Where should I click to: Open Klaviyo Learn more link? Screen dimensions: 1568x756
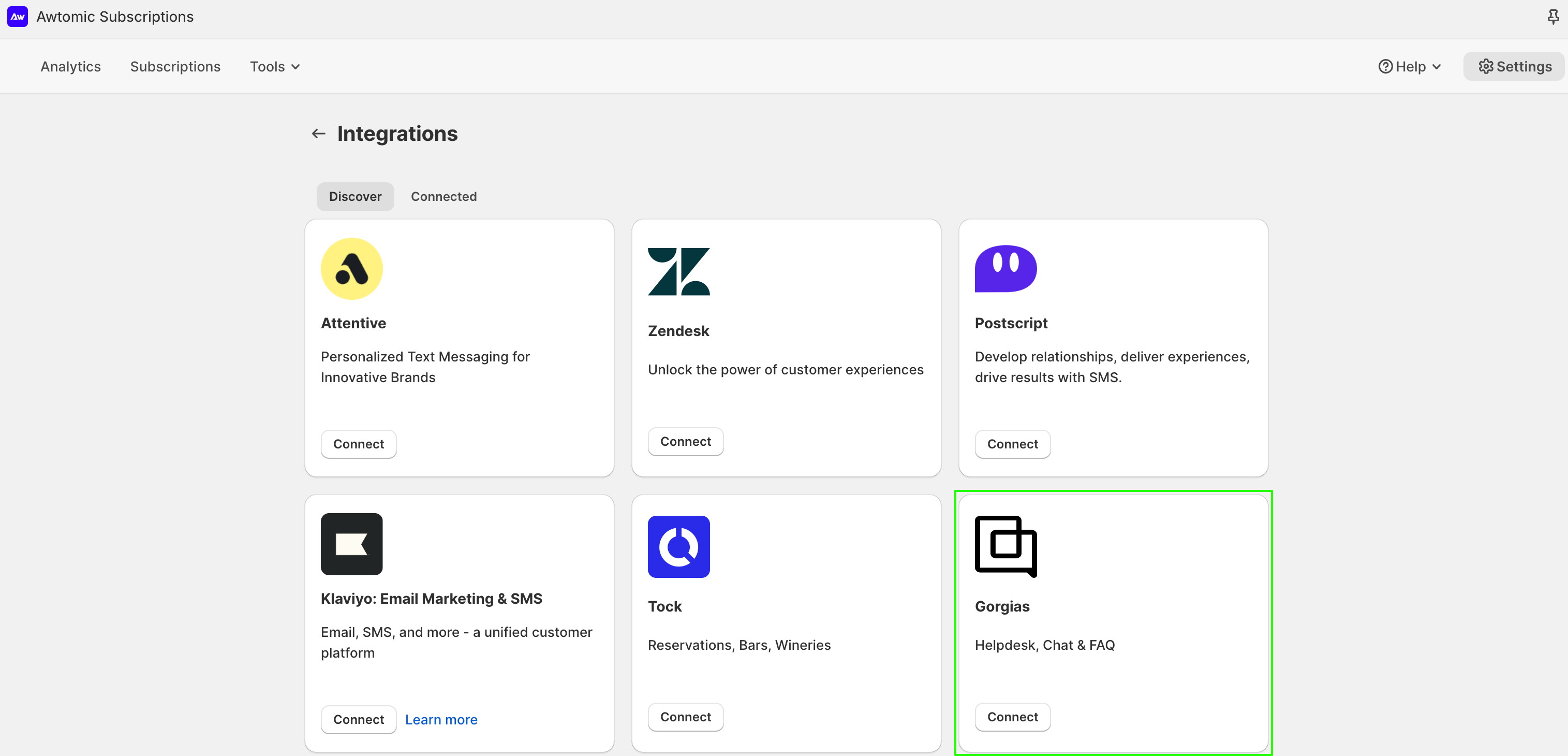[x=441, y=719]
